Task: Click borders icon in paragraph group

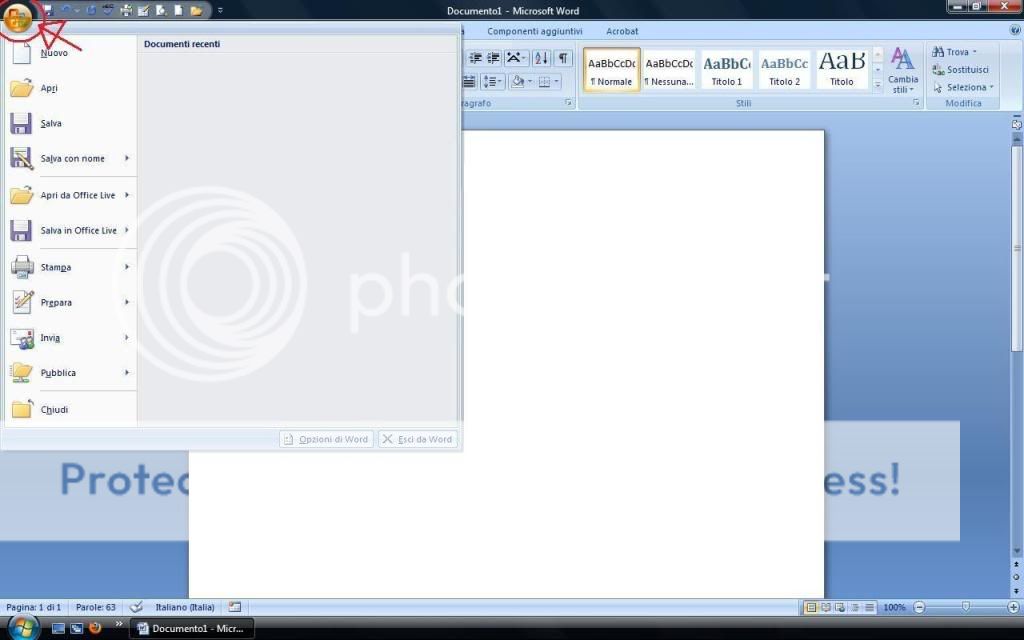Action: pyautogui.click(x=544, y=82)
